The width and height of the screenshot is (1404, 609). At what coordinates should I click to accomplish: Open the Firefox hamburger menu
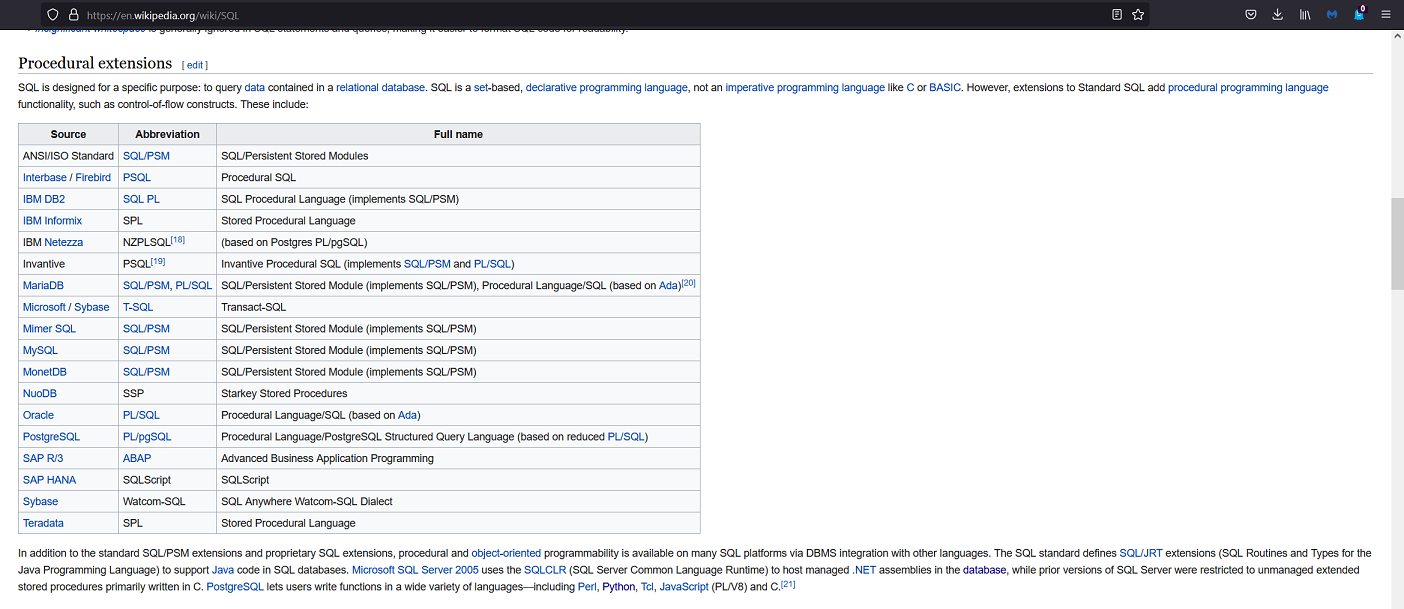1386,15
